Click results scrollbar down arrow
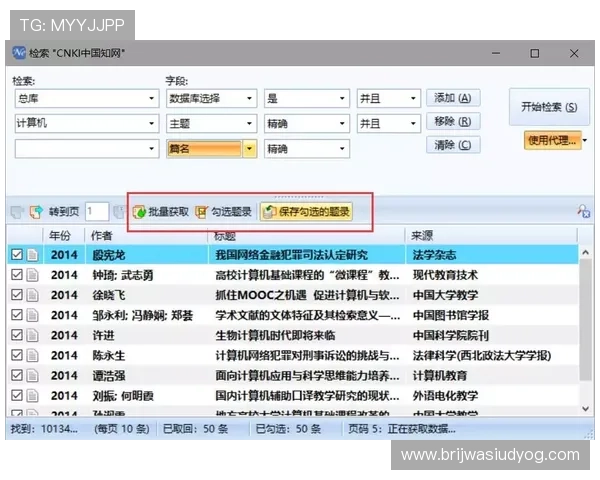This screenshot has width=600, height=480. click(585, 409)
